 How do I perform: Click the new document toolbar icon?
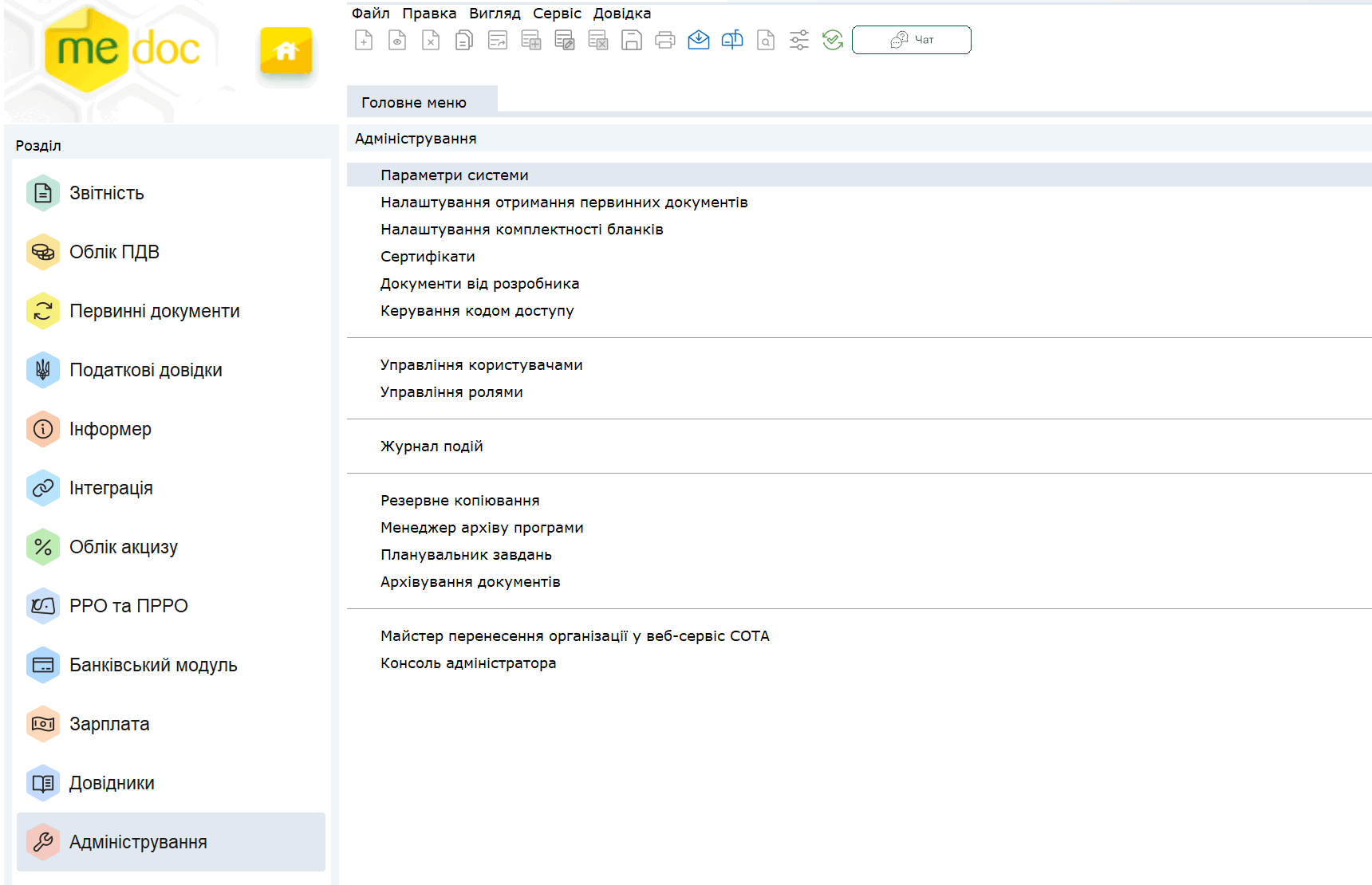tap(364, 40)
